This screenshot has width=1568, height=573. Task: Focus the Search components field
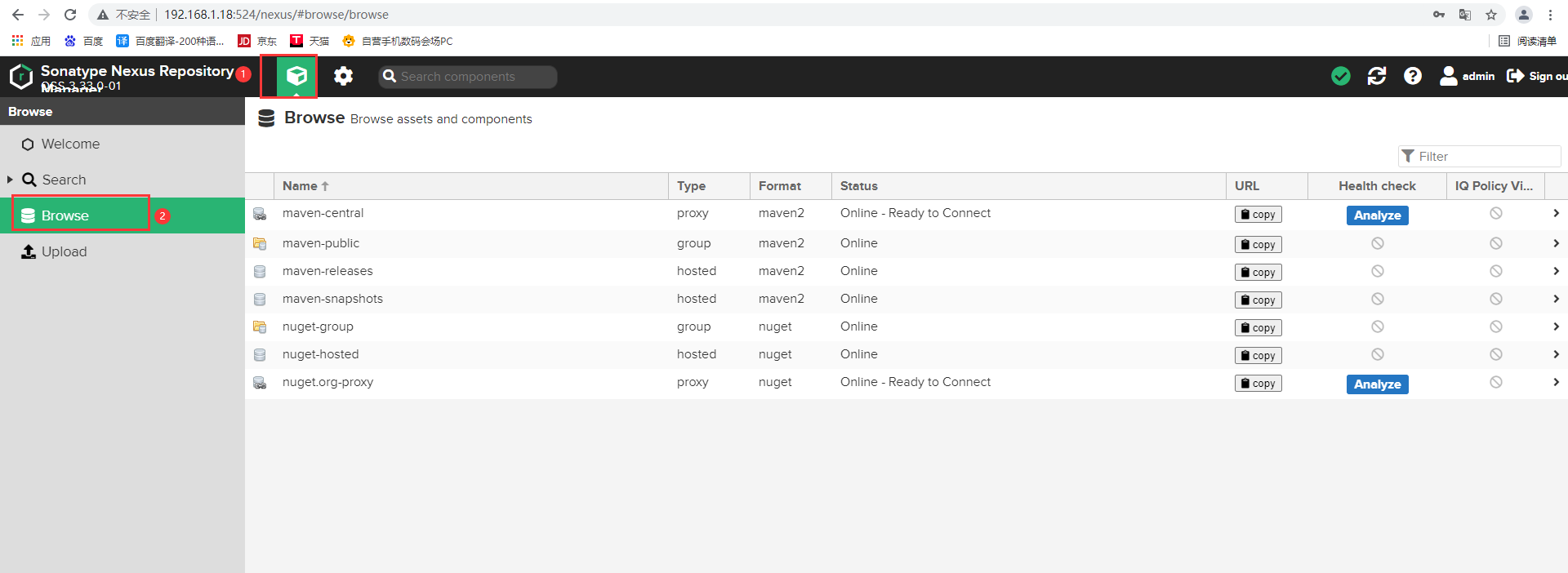click(468, 77)
